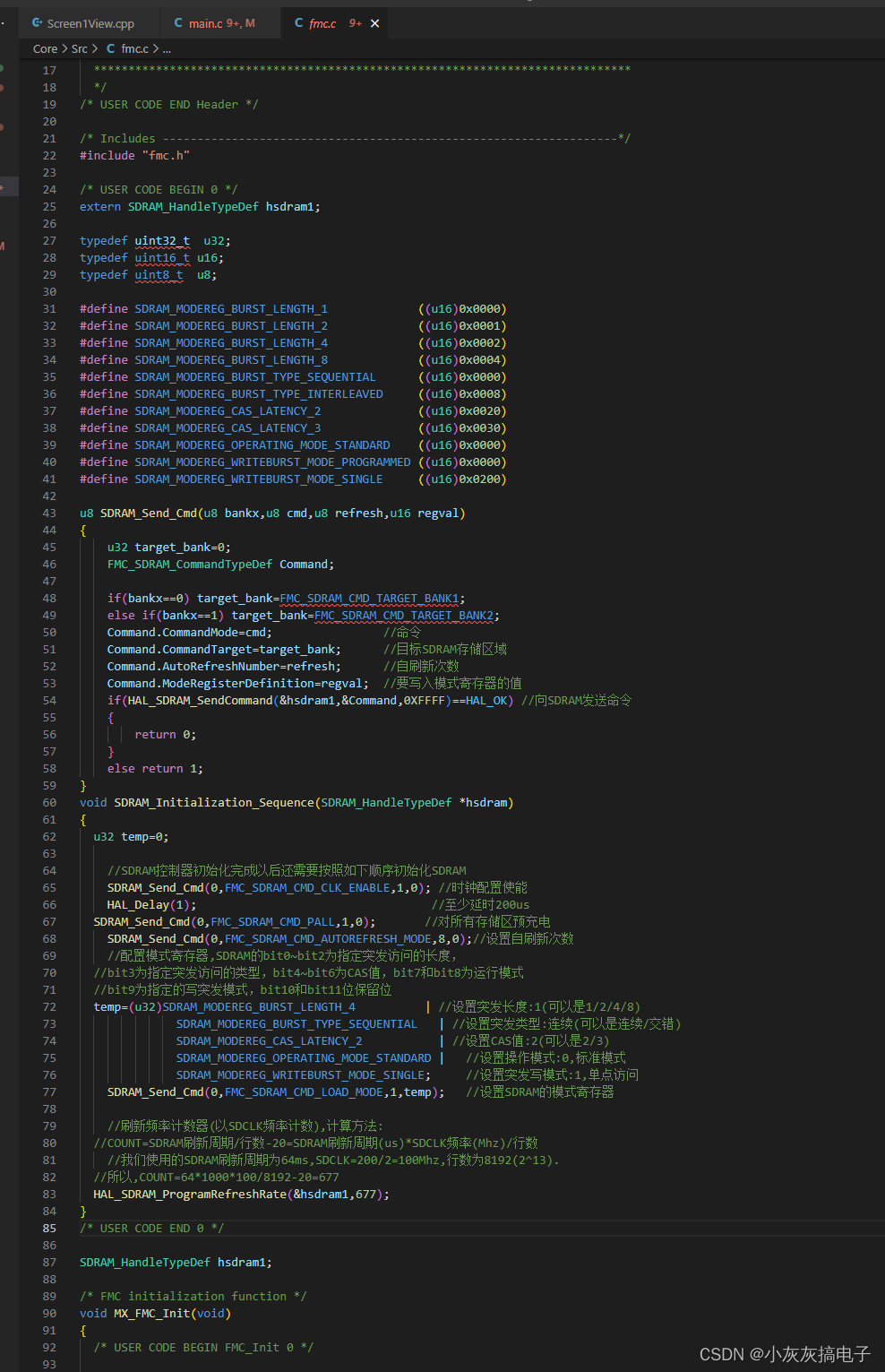Expand the Src breadcrumb segment

point(80,49)
